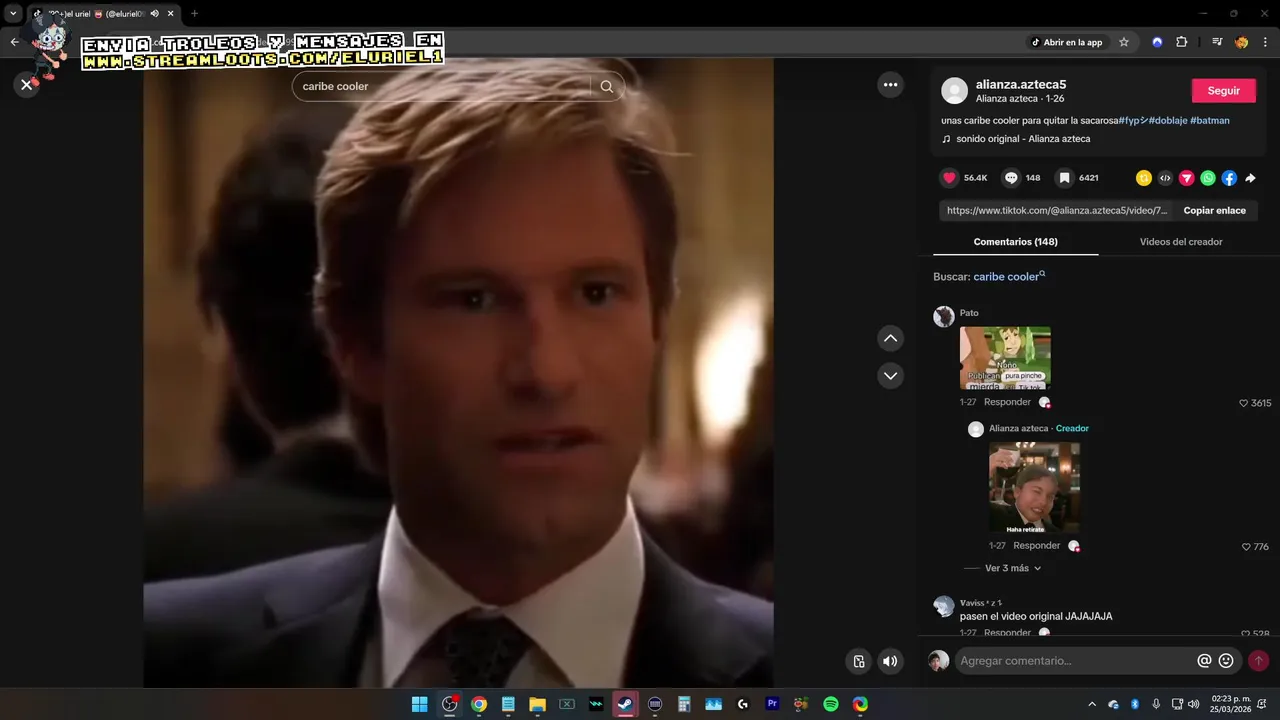
Task: Open the tab search dropdown
Action: [x=13, y=14]
